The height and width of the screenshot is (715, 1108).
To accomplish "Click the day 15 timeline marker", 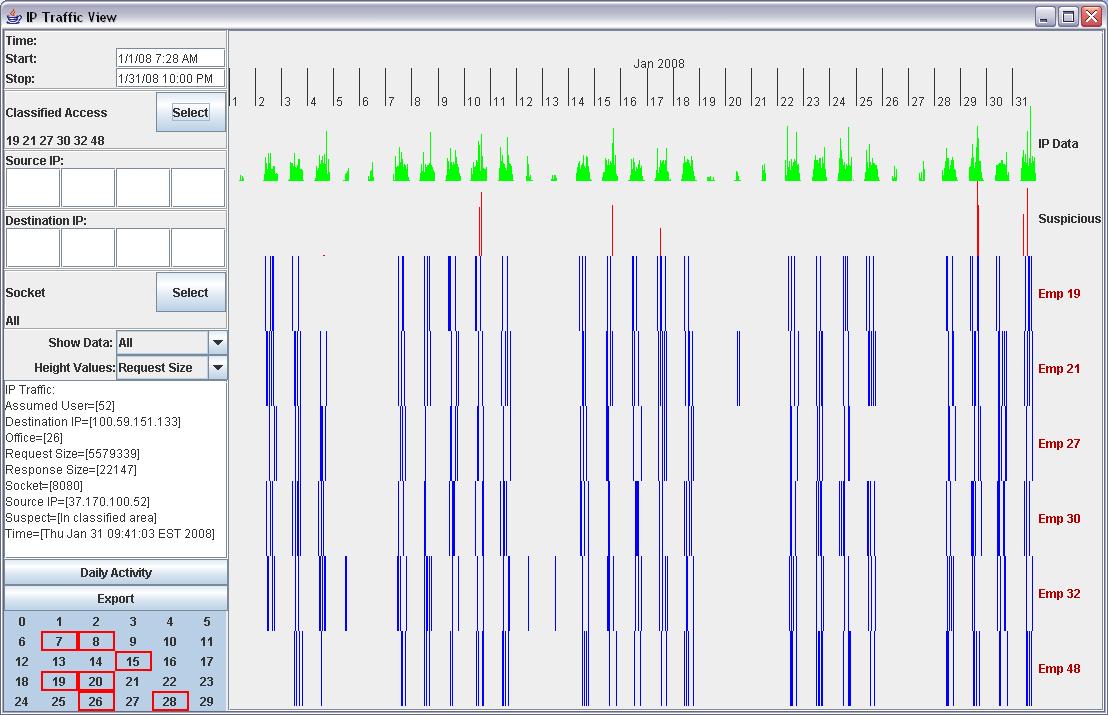I will pyautogui.click(x=603, y=101).
